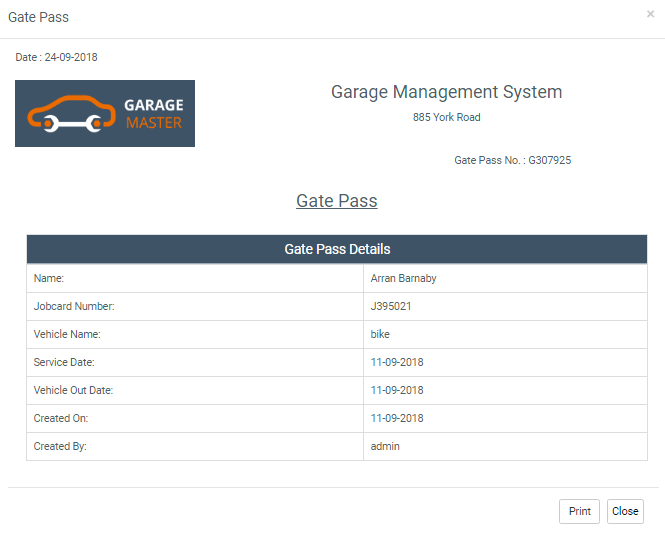
Task: Click the underlined Gate Pass heading
Action: tap(336, 201)
